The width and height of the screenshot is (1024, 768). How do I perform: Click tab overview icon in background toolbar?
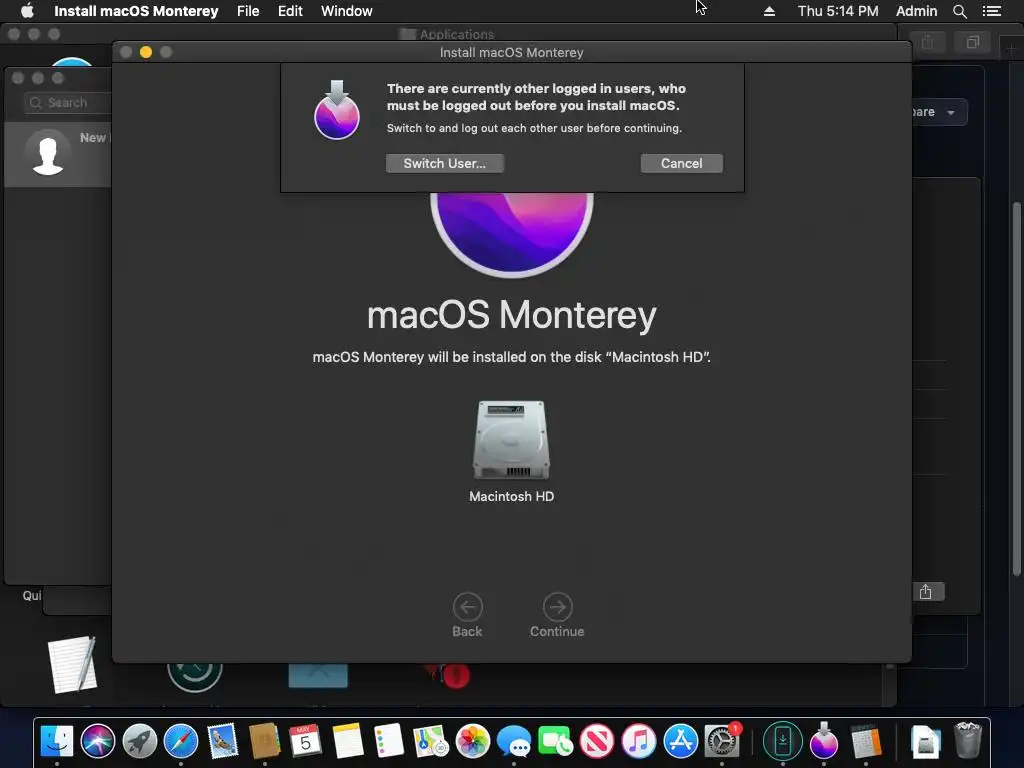[x=973, y=43]
